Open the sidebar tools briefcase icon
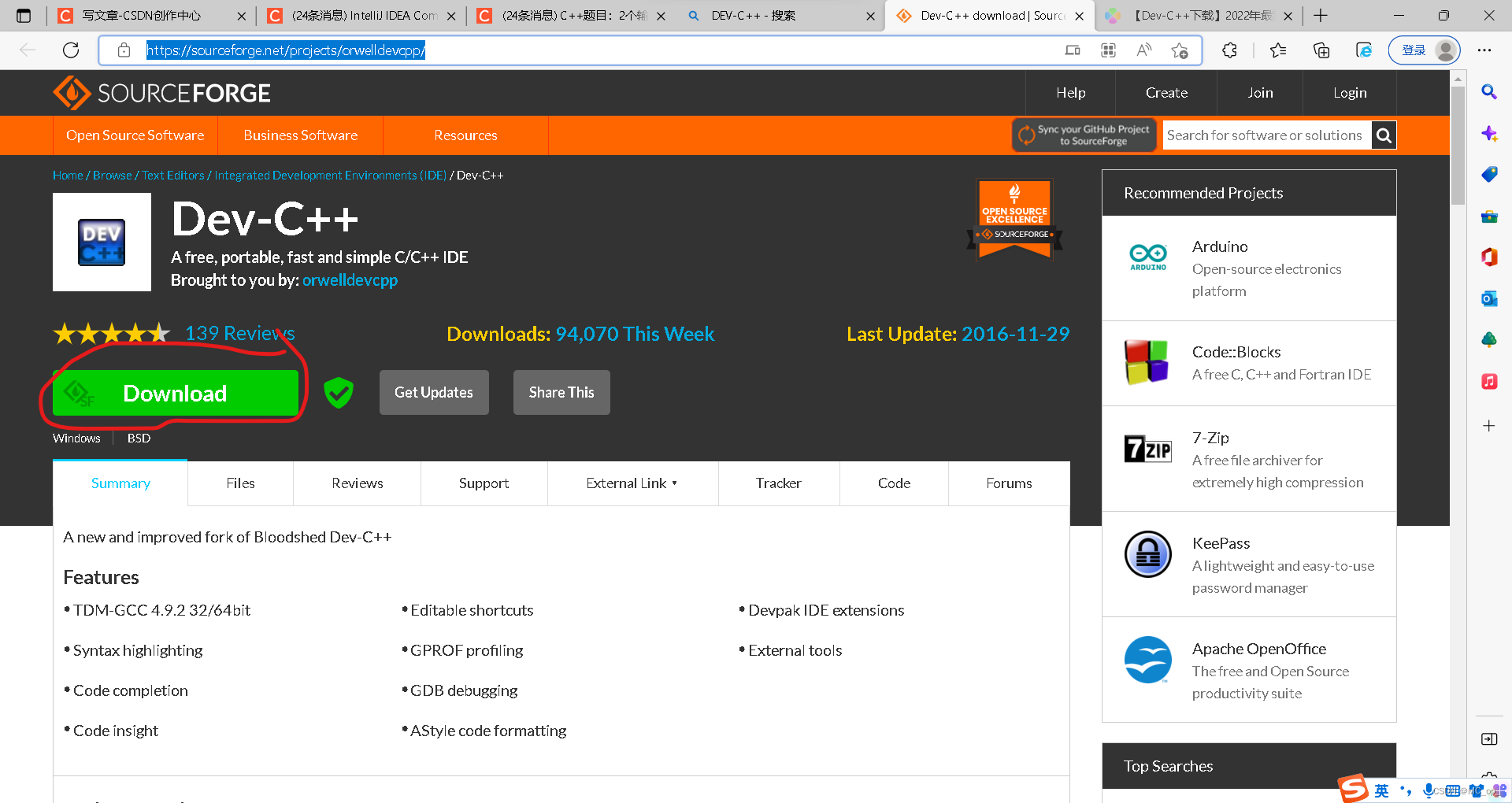 point(1488,216)
